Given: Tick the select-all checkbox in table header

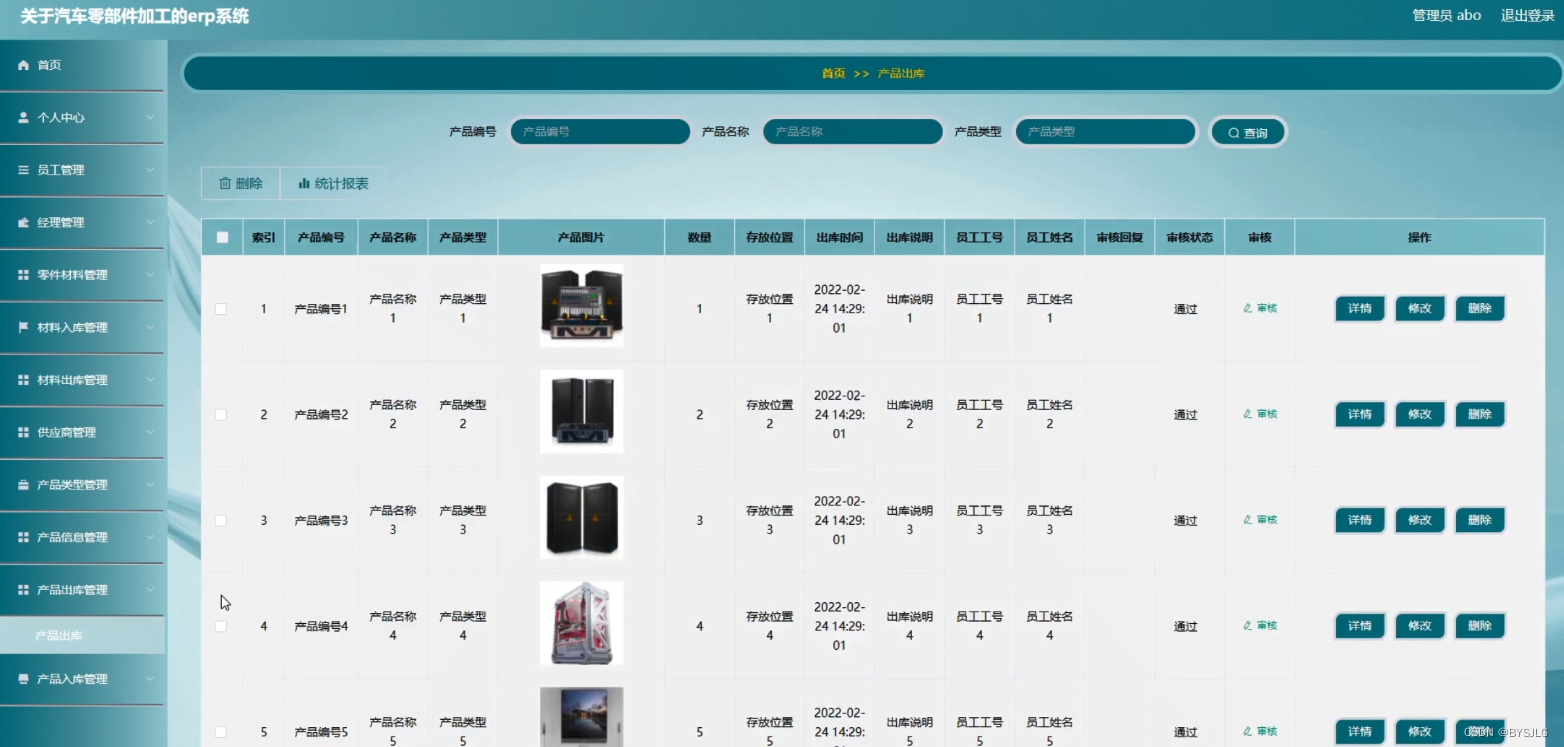Looking at the screenshot, I should [x=222, y=238].
